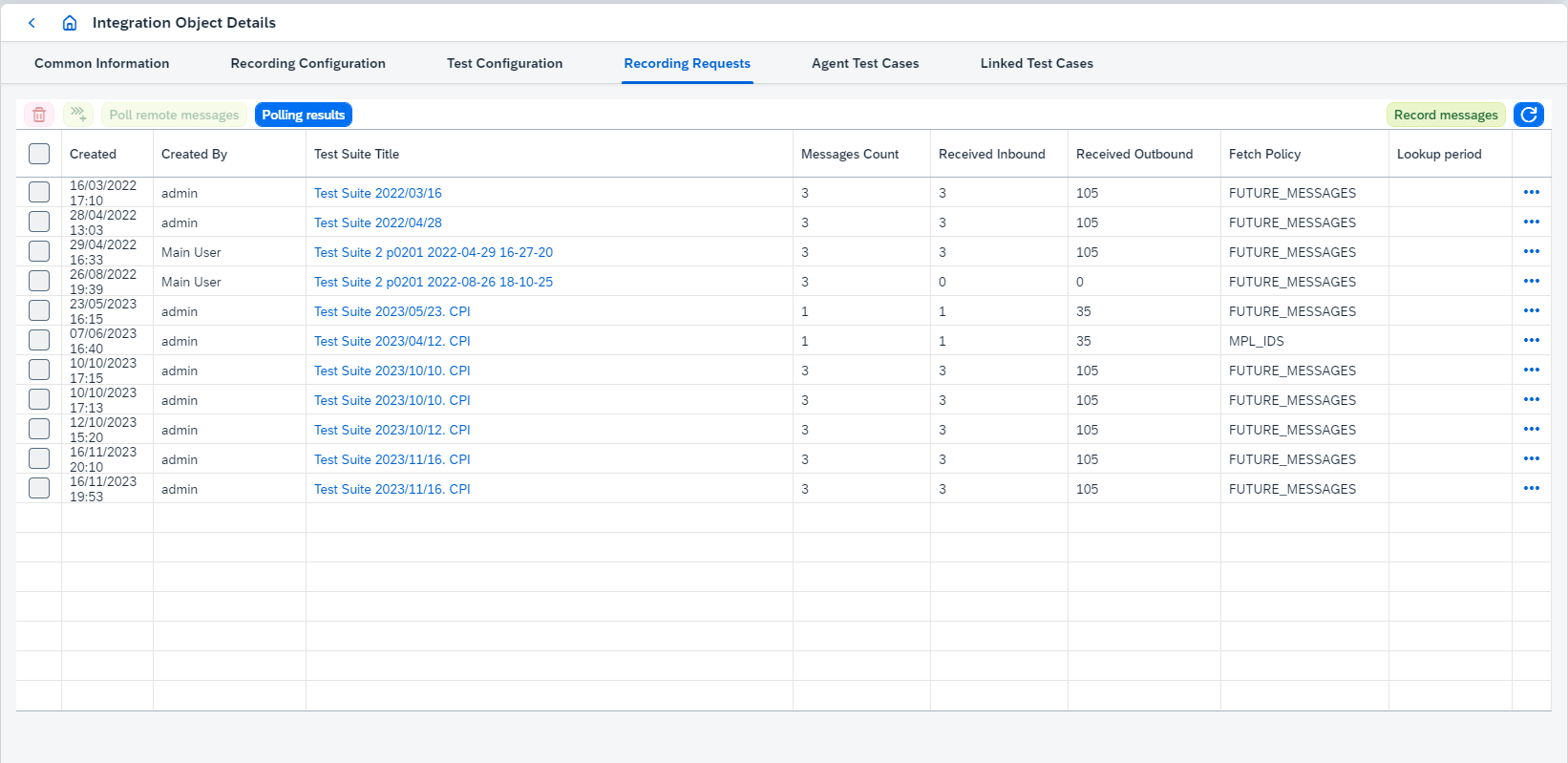Open actions menu for Test Suite 2022/04/28 row
This screenshot has height=763, width=1568.
[x=1532, y=222]
